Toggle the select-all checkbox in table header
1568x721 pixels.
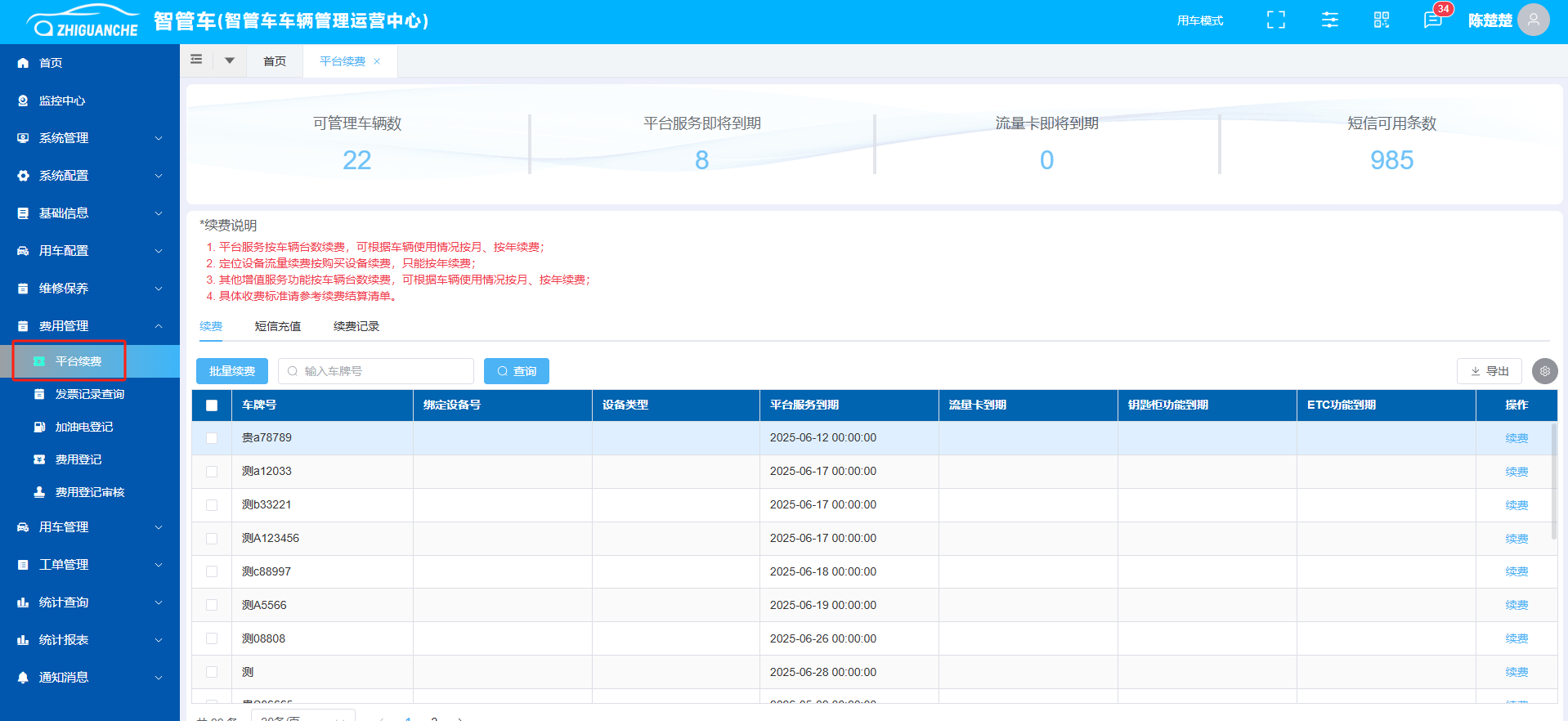pos(212,405)
